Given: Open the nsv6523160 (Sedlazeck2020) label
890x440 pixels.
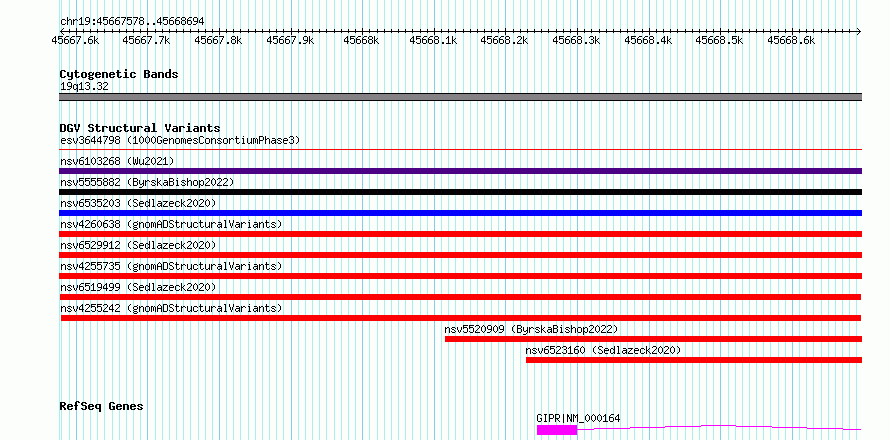Looking at the screenshot, I should click(603, 350).
